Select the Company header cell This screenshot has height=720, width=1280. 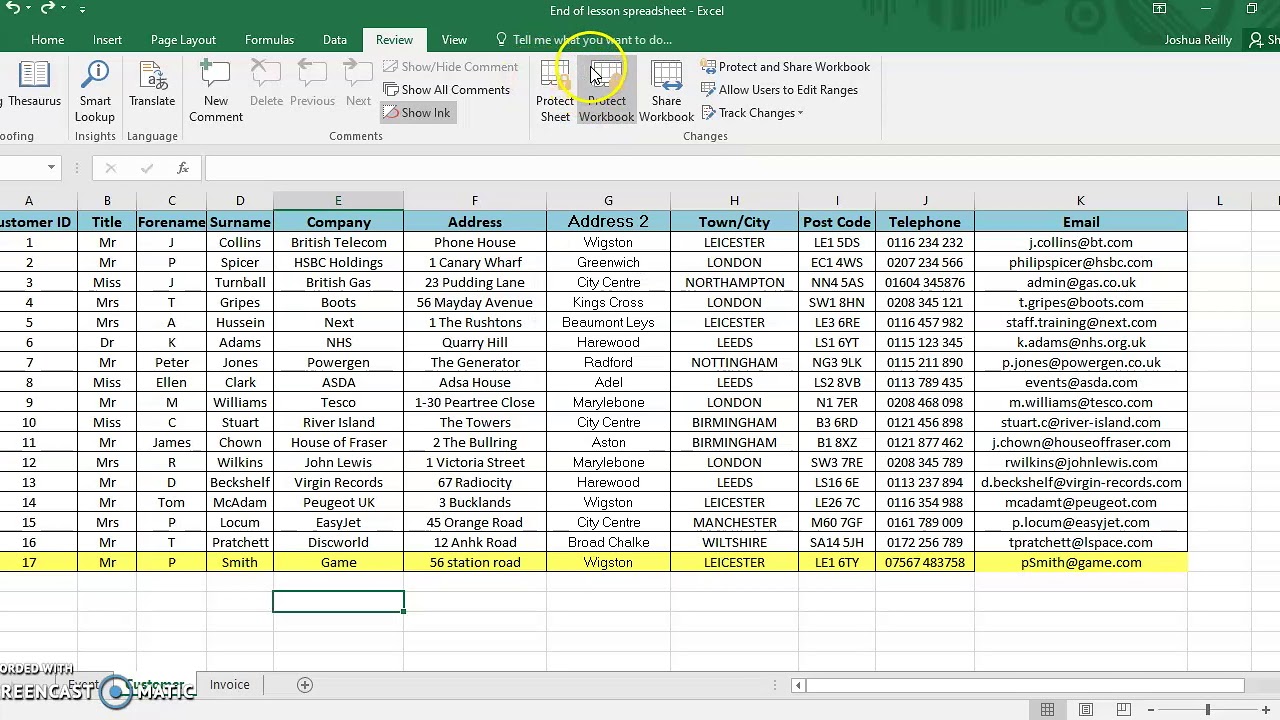pos(338,222)
